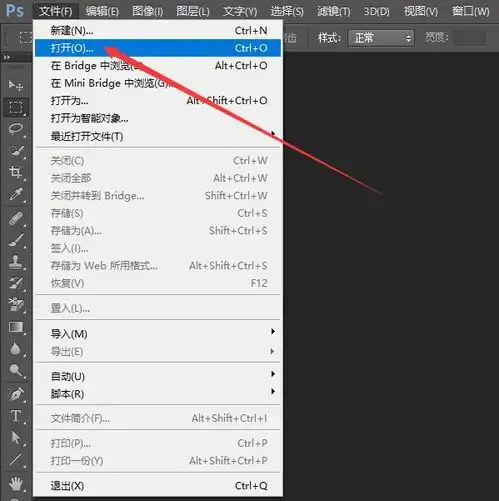Screen dimensions: 499x501
Task: Click 退出(X) to quit Photoshop
Action: click(158, 486)
